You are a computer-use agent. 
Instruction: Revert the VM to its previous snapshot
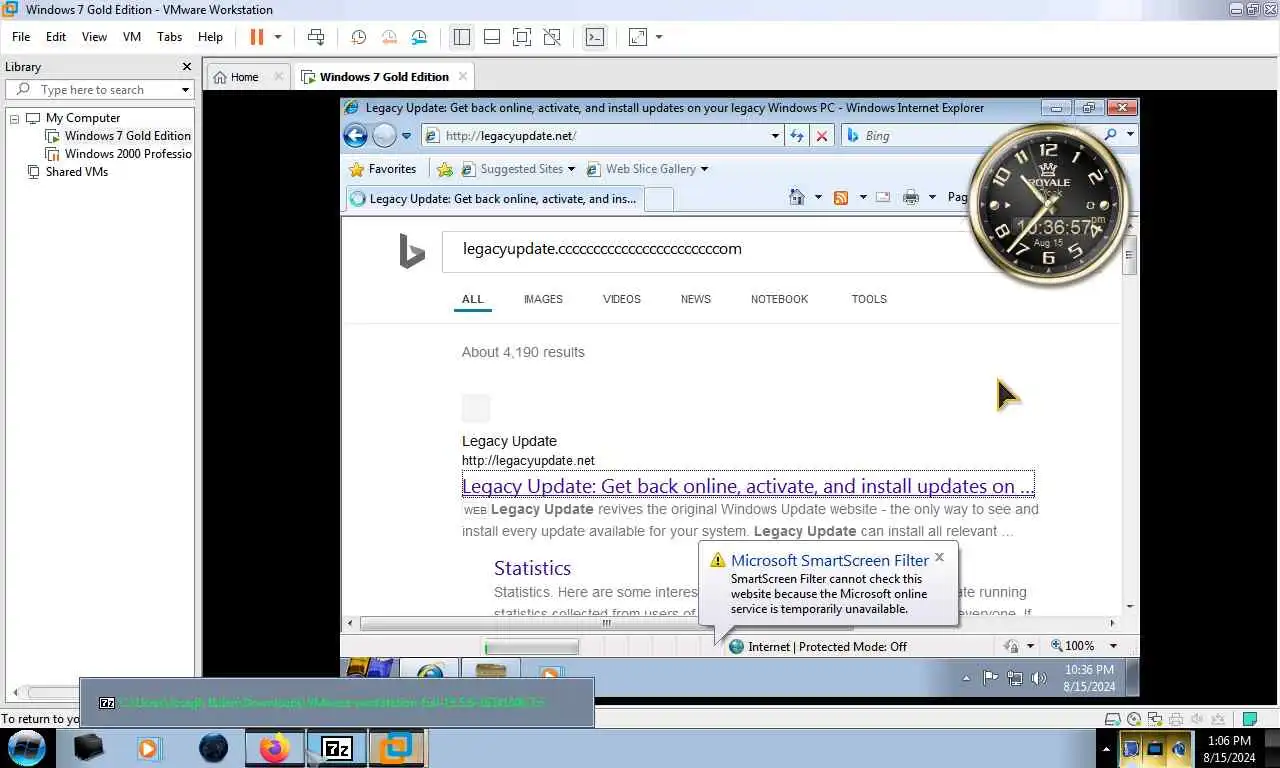389,37
